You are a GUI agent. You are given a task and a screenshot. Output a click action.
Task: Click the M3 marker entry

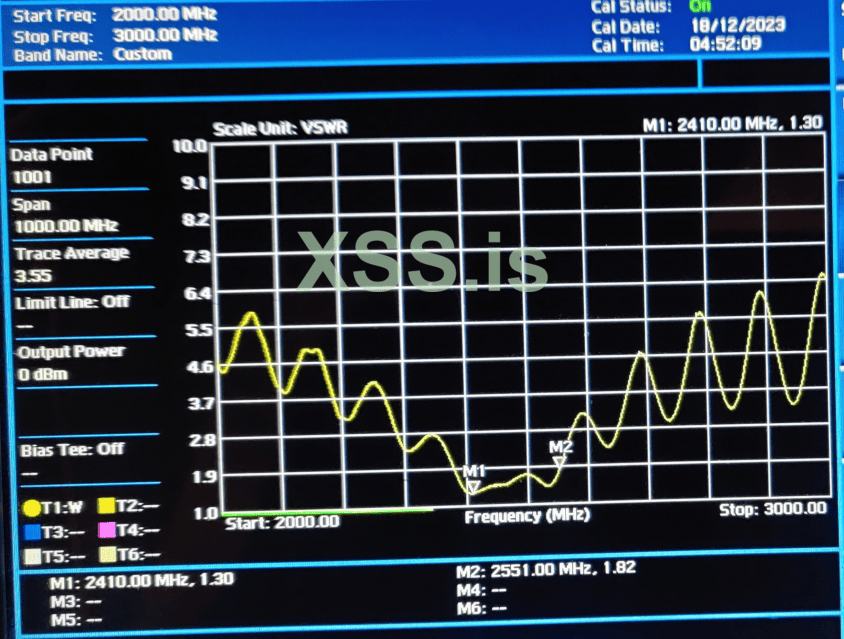(75, 601)
